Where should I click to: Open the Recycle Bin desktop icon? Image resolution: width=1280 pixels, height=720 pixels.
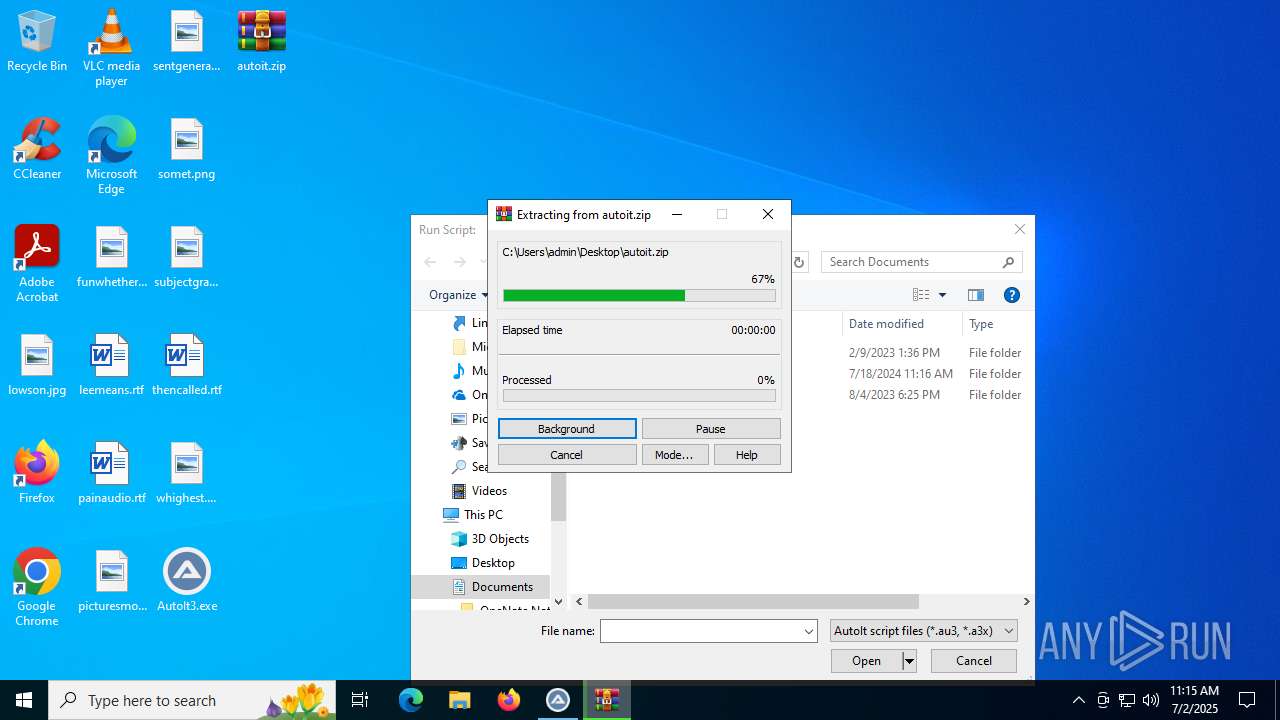point(37,42)
